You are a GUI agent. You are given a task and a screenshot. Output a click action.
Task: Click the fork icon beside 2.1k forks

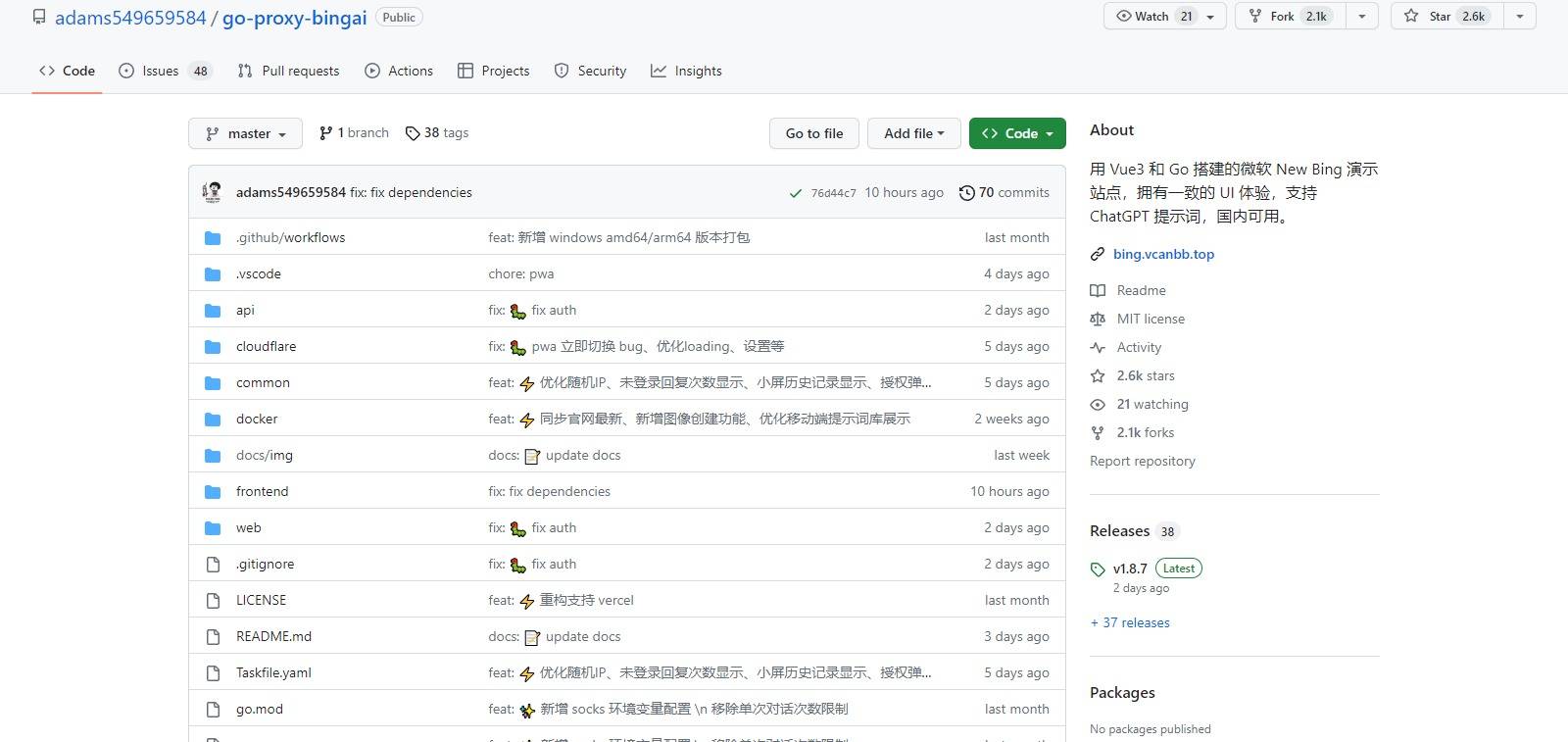(x=1098, y=433)
